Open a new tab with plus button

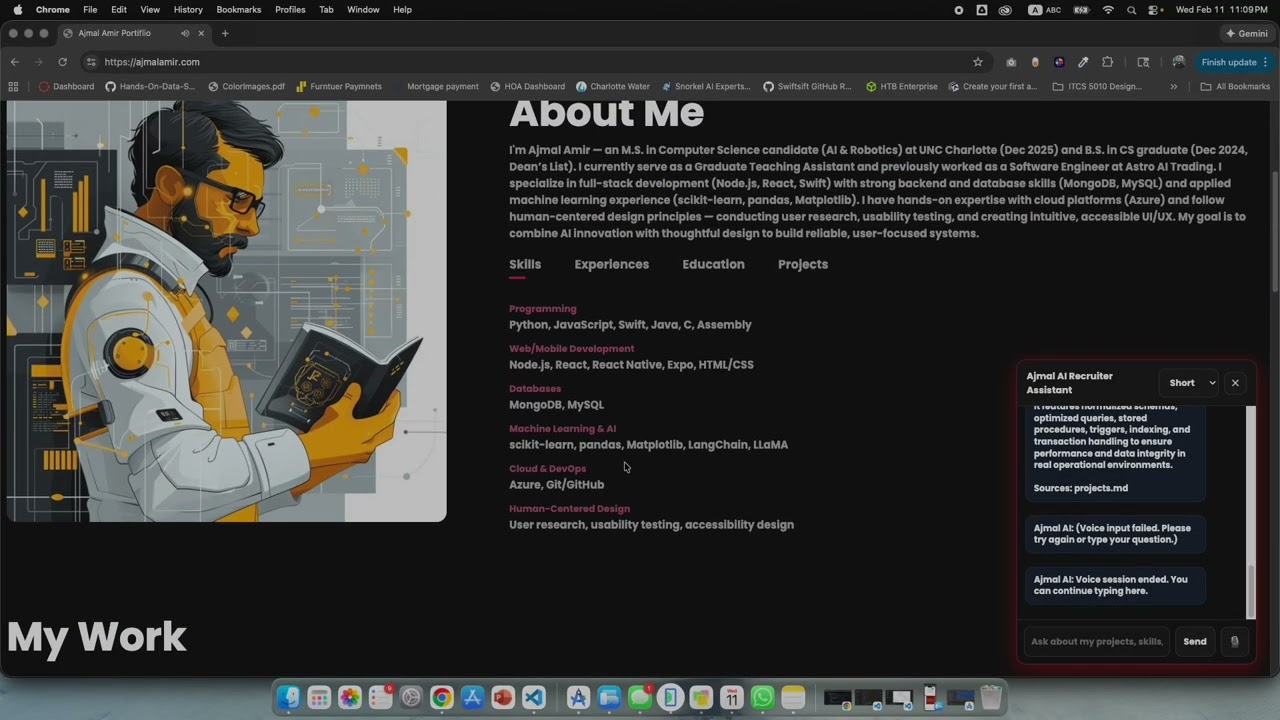coord(225,33)
